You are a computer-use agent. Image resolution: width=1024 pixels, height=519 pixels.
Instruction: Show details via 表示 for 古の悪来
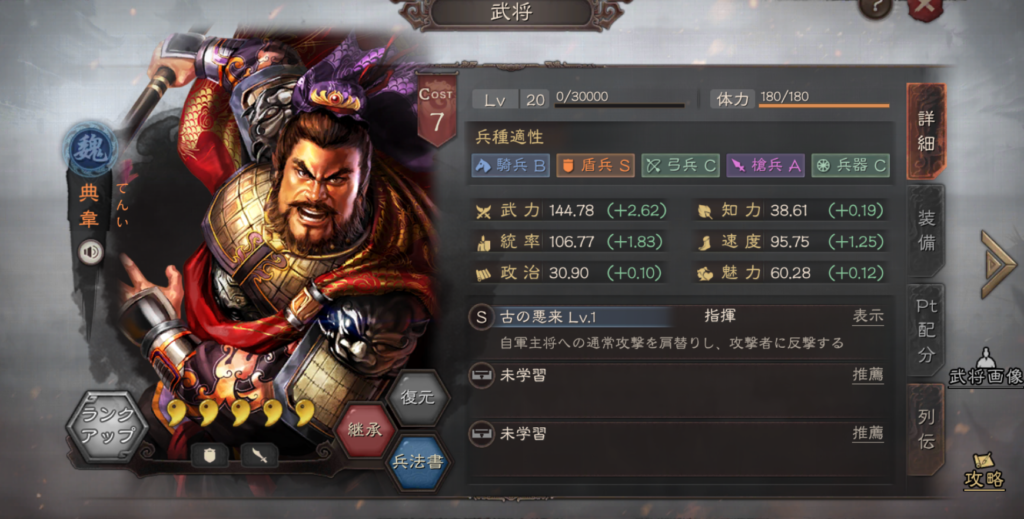(x=868, y=317)
